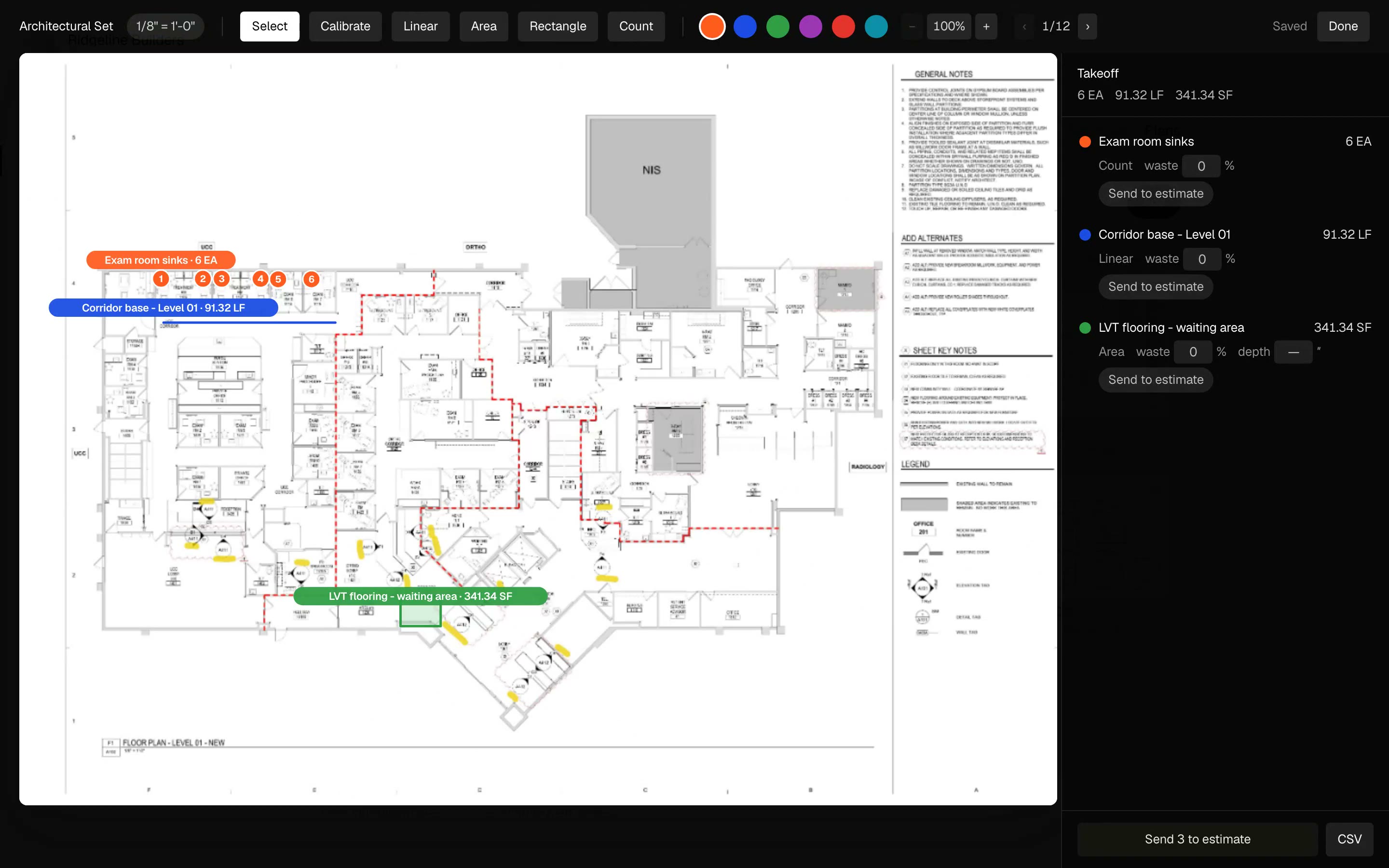Click the orange dot beside Exam room sinks
1389x868 pixels.
[1085, 142]
